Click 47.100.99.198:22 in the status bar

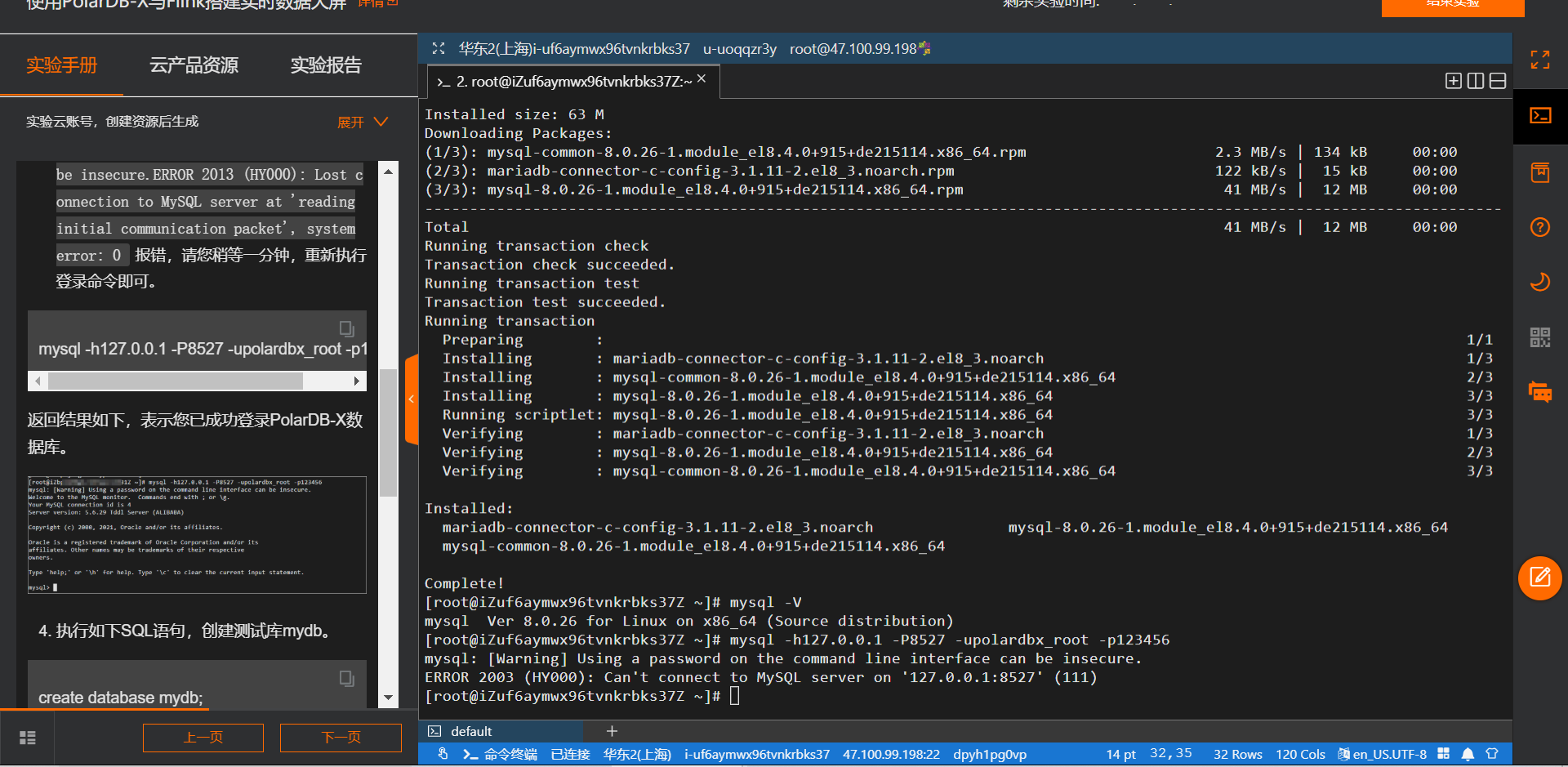891,754
